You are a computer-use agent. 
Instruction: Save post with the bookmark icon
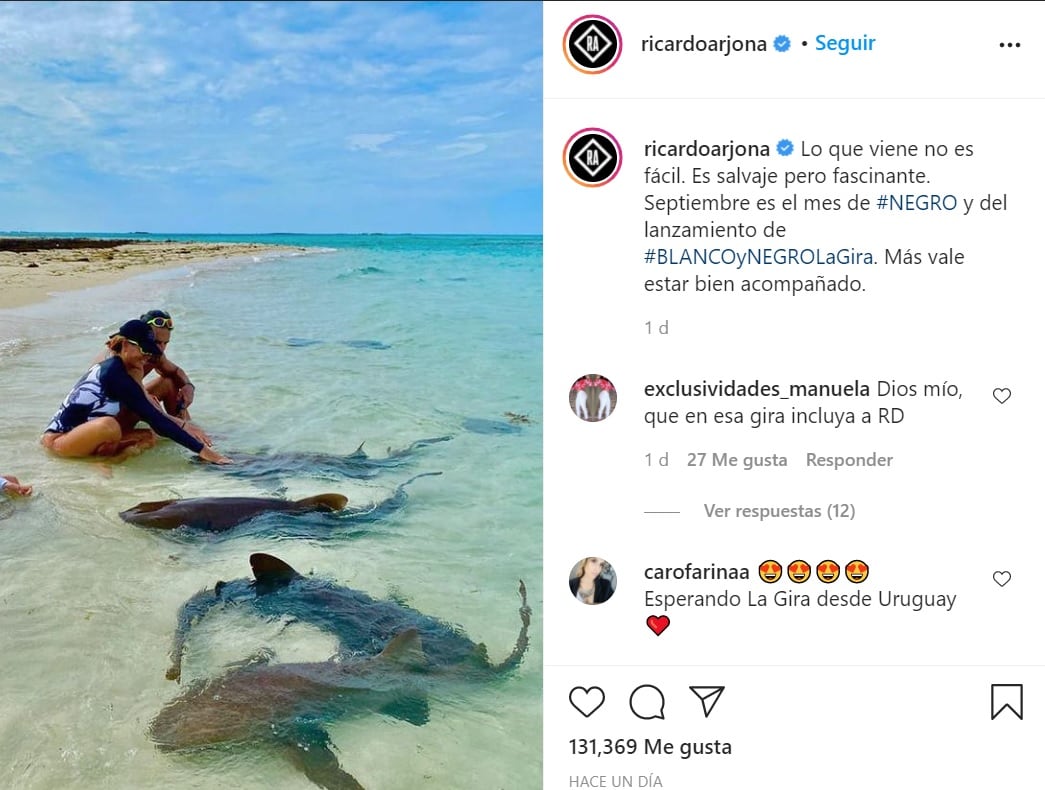coord(1006,701)
